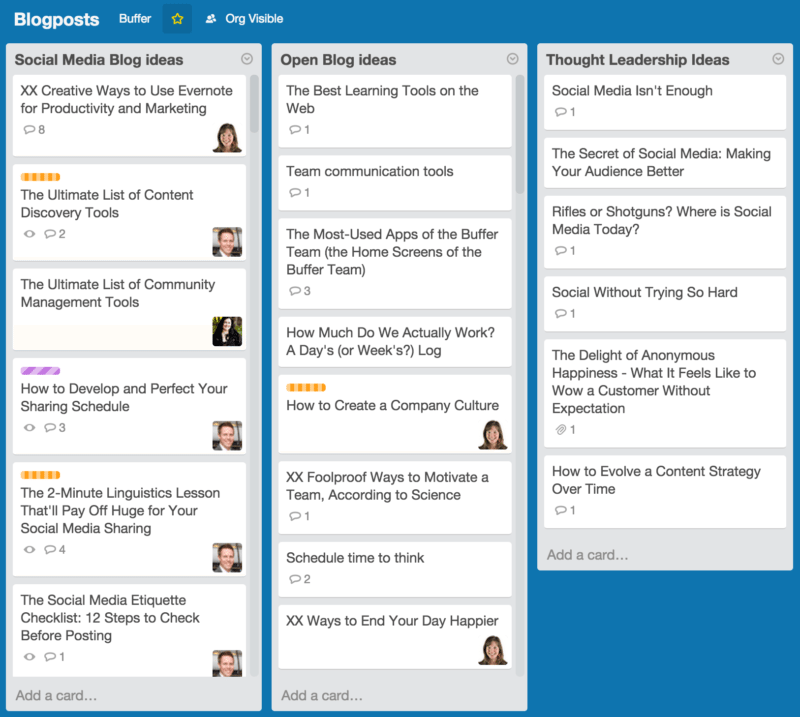This screenshot has height=717, width=800.
Task: Open the list menu for "Thought Leadership Ideas"
Action: [x=778, y=60]
